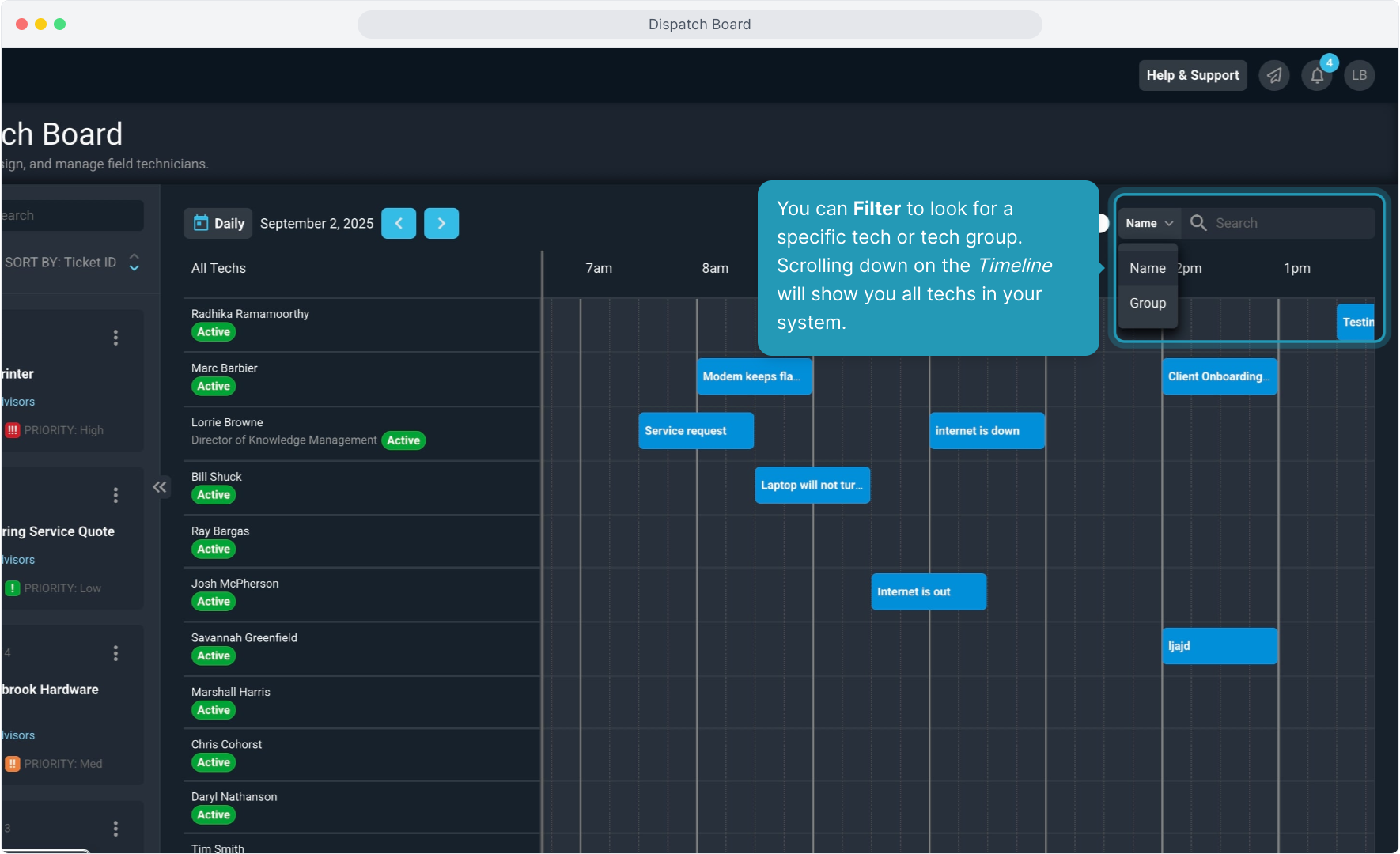Image resolution: width=1400 pixels, height=854 pixels.
Task: Open the notifications bell
Action: (1316, 76)
